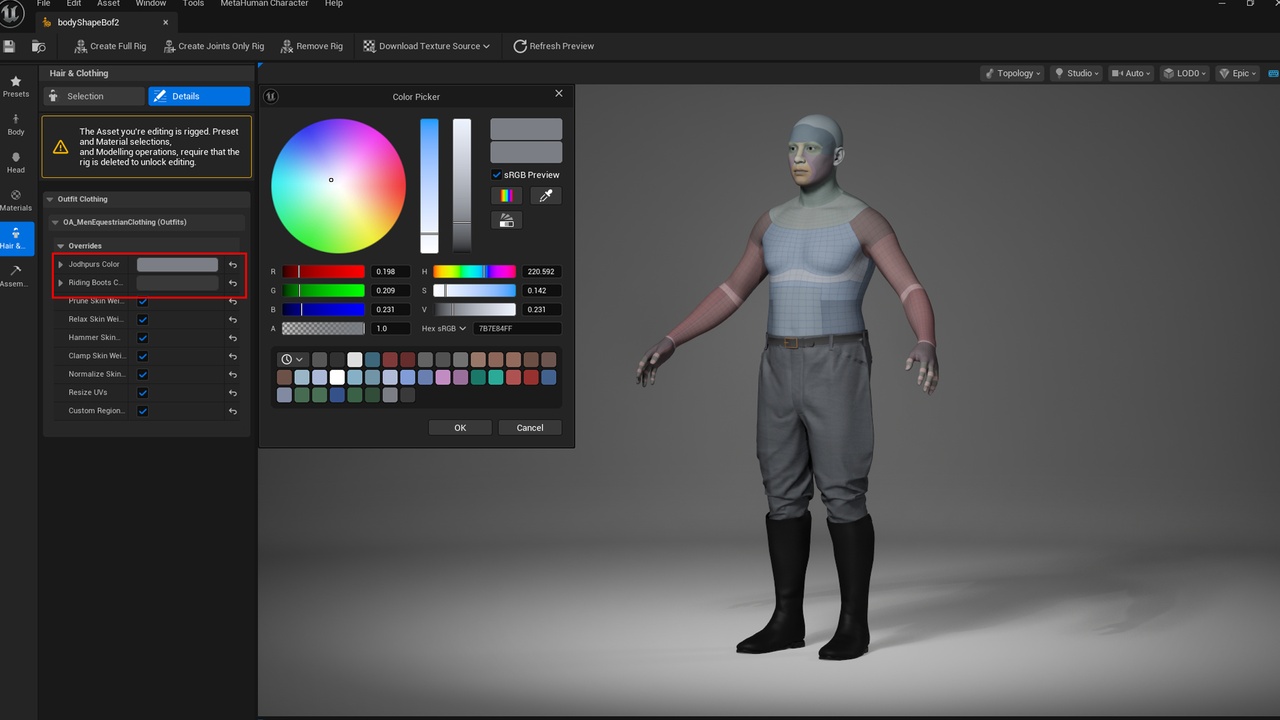Open the Auto camera dropdown
Screen dimensions: 1280x720
[x=1132, y=73]
